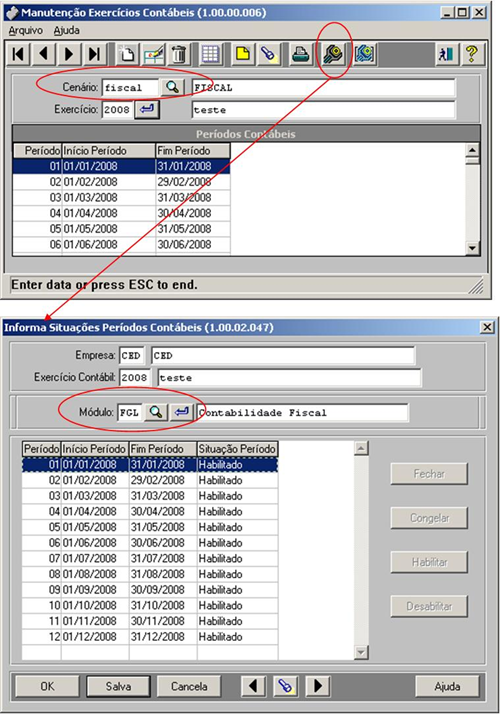Click scroll down arrow in Períodos Contábeis list
The image size is (500, 714).
(x=472, y=248)
